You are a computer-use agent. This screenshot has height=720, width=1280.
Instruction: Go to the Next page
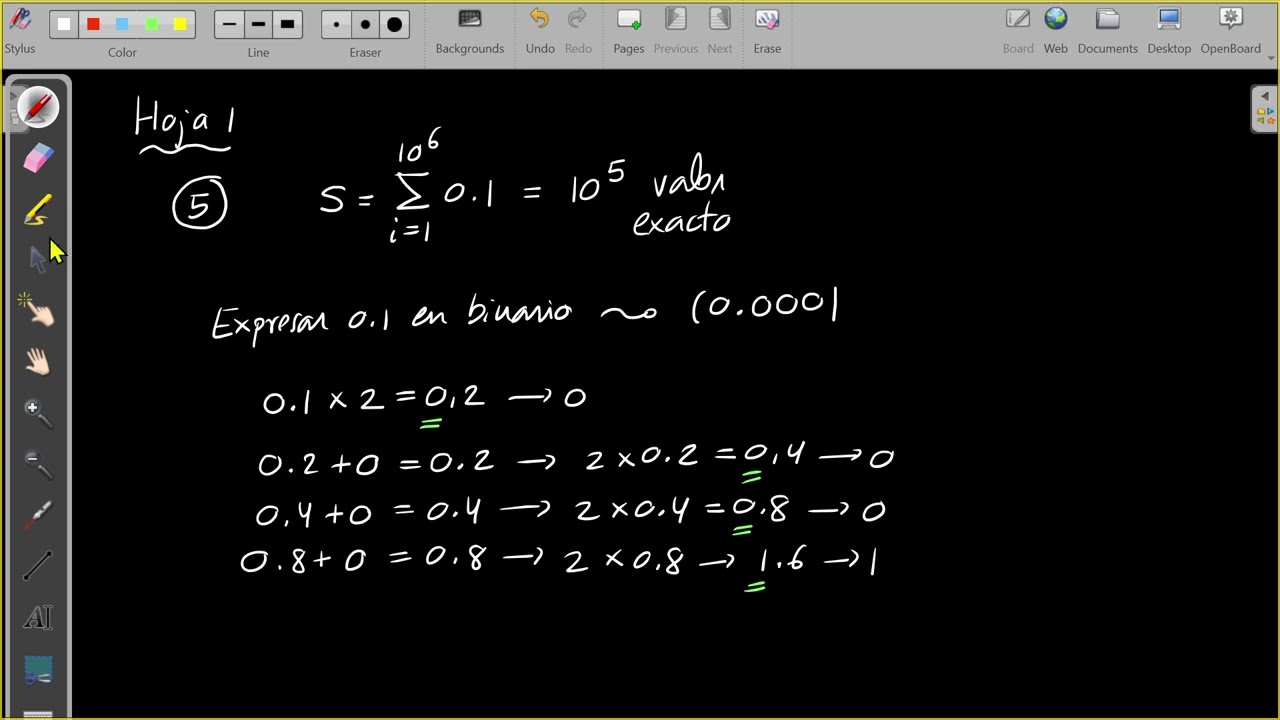720,30
